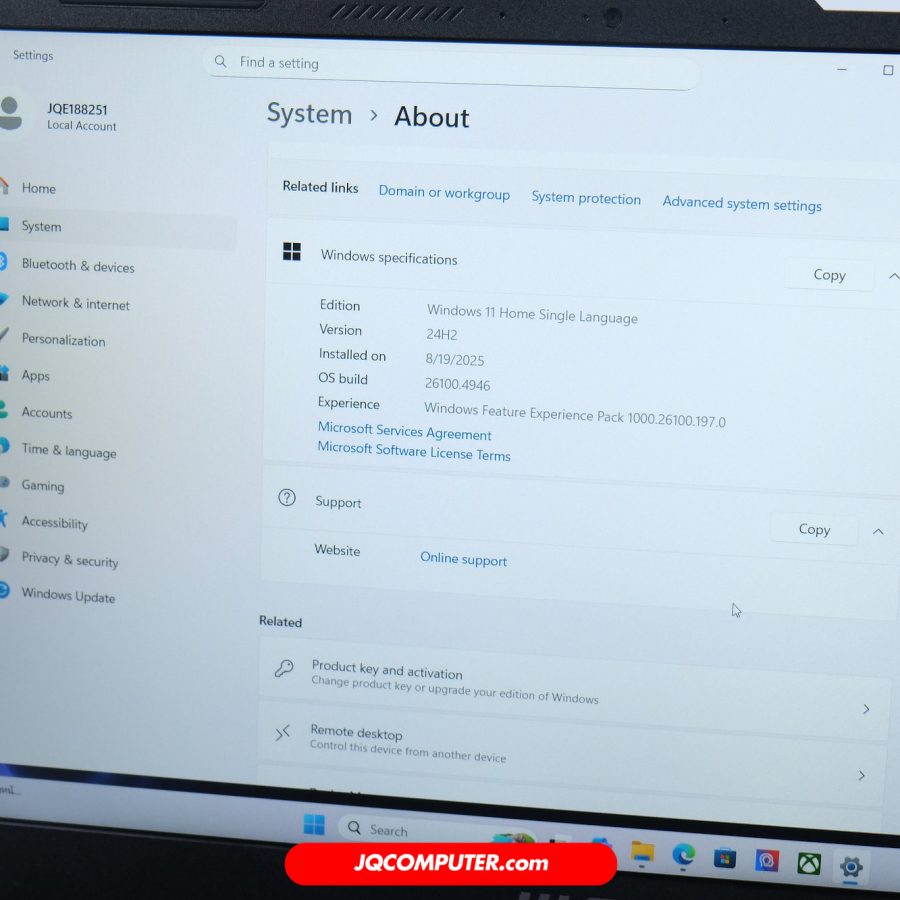Select System in the Settings sidebar
The image size is (900, 900).
(118, 227)
